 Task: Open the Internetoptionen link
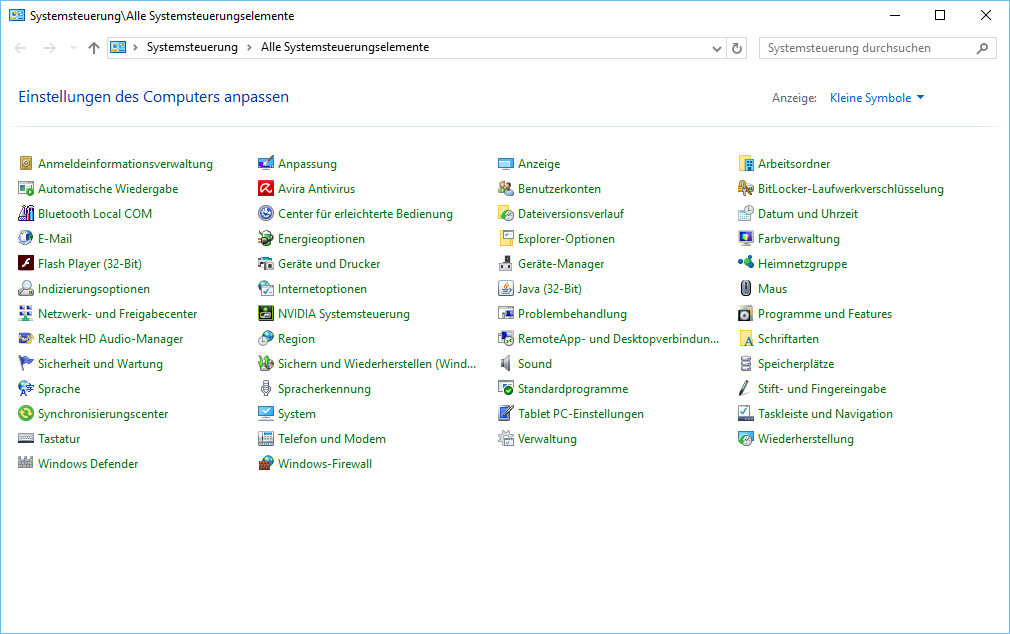[x=322, y=289]
